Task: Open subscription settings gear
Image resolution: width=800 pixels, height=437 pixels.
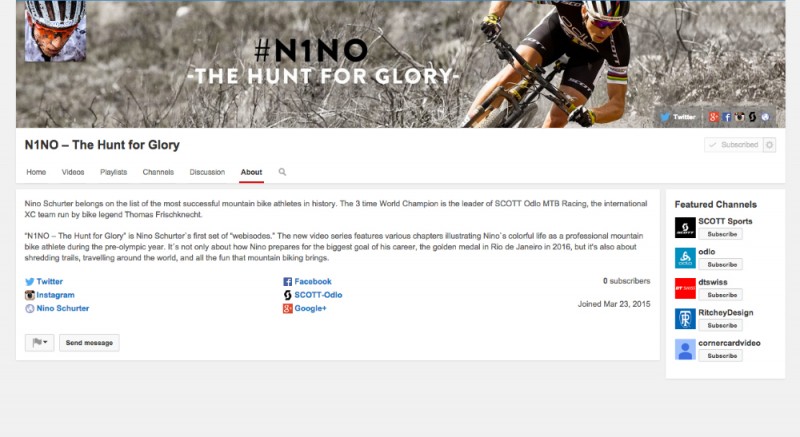Action: click(769, 145)
